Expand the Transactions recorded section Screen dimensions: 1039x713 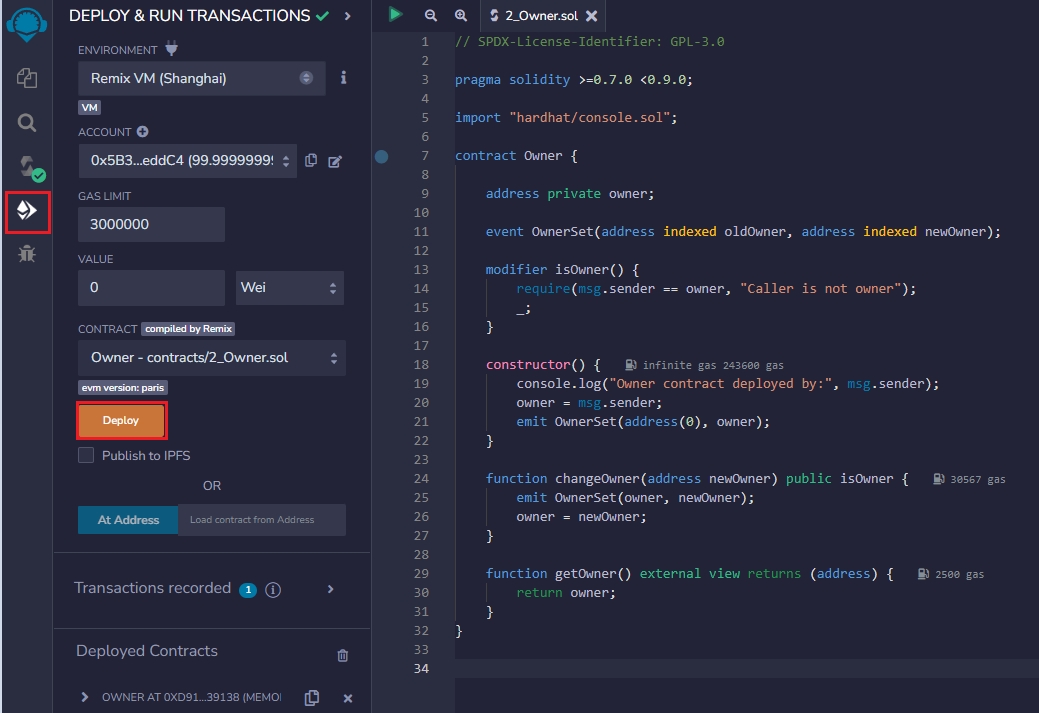(331, 589)
